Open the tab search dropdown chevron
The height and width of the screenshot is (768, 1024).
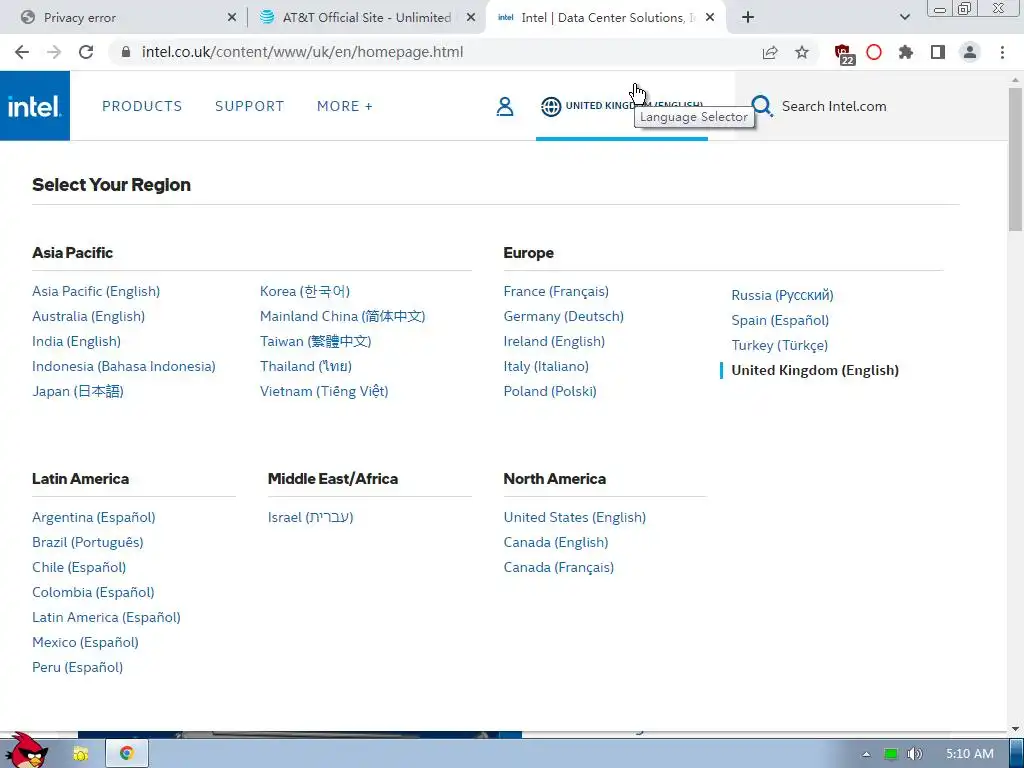pos(904,18)
